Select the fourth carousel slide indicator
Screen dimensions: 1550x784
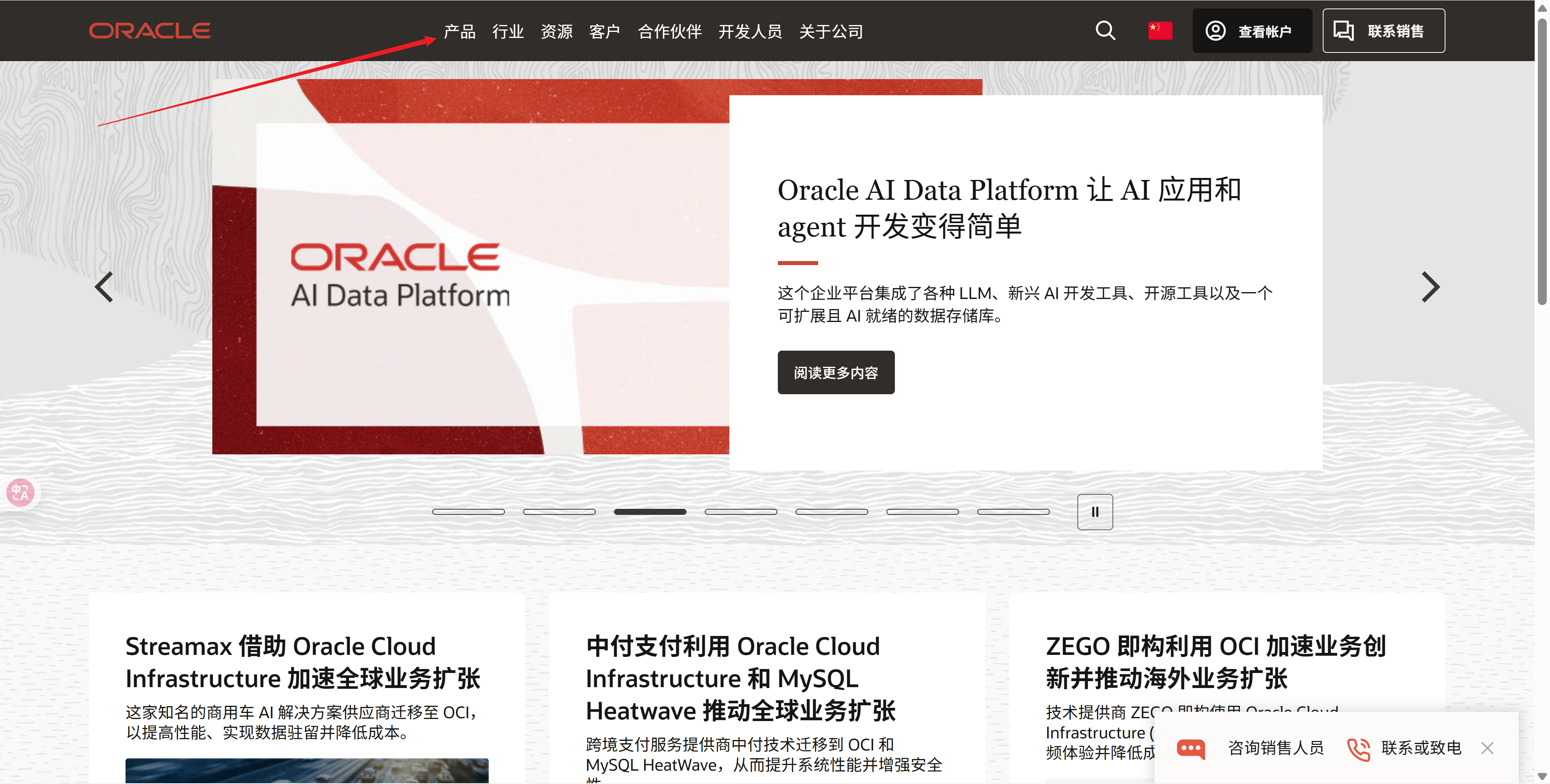741,512
